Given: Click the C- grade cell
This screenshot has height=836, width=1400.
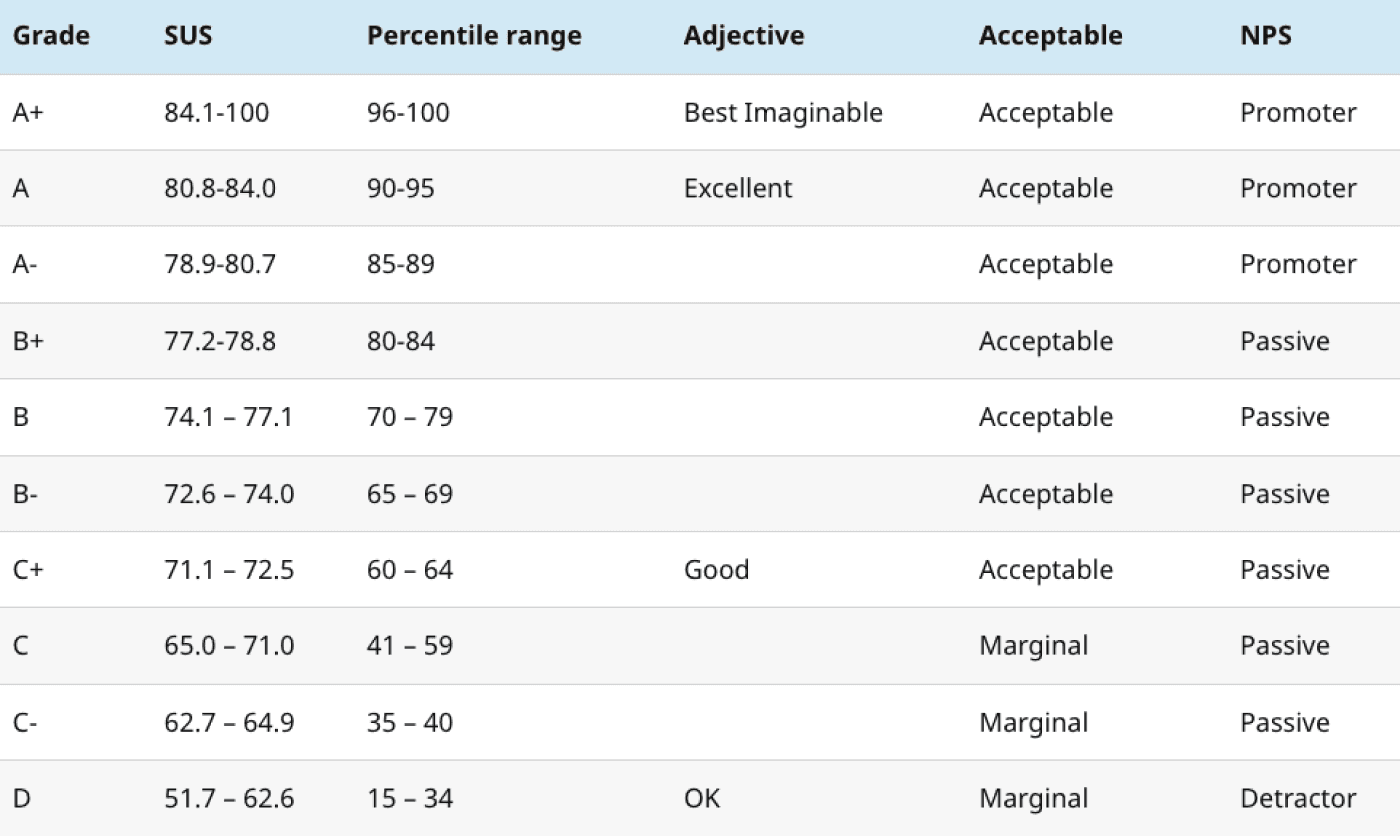Looking at the screenshot, I should (x=26, y=723).
